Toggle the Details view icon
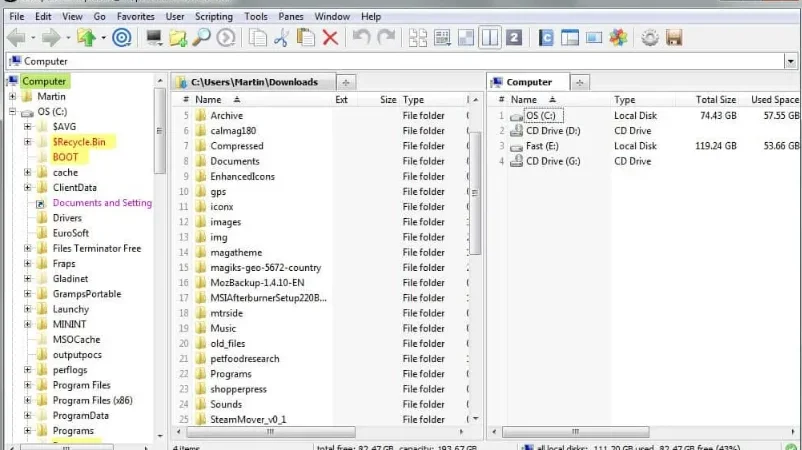 (x=442, y=38)
